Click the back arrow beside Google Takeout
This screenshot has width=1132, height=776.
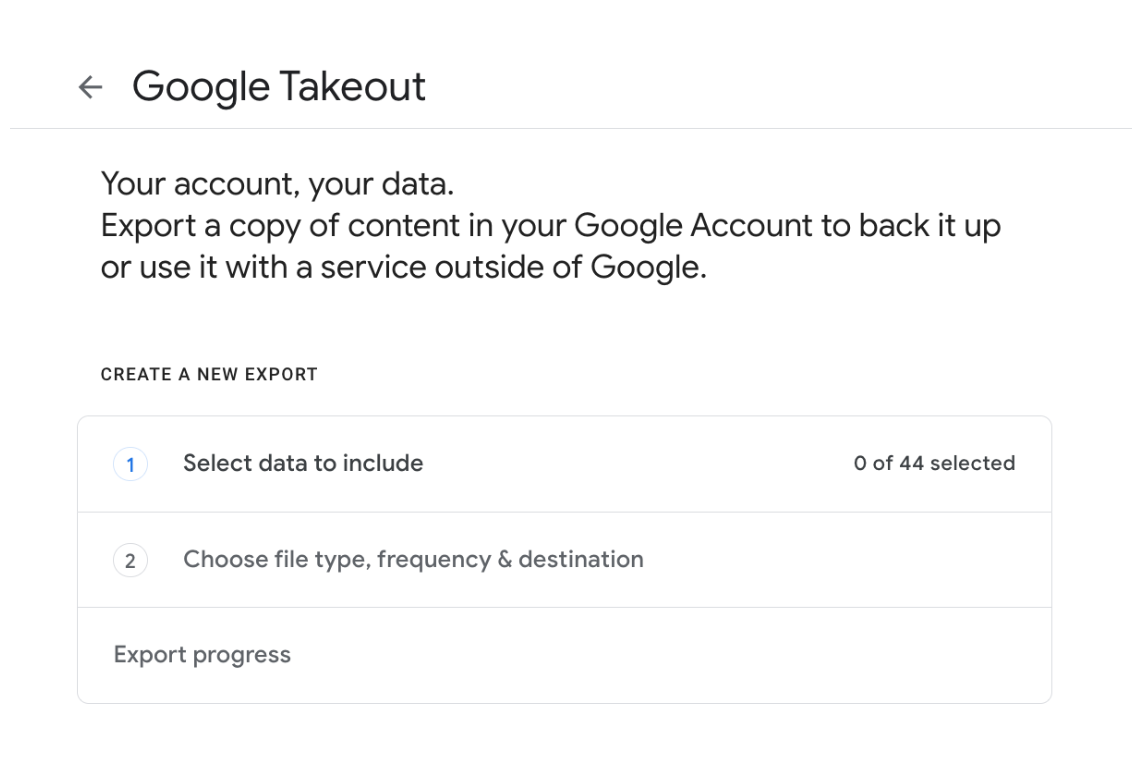point(90,88)
